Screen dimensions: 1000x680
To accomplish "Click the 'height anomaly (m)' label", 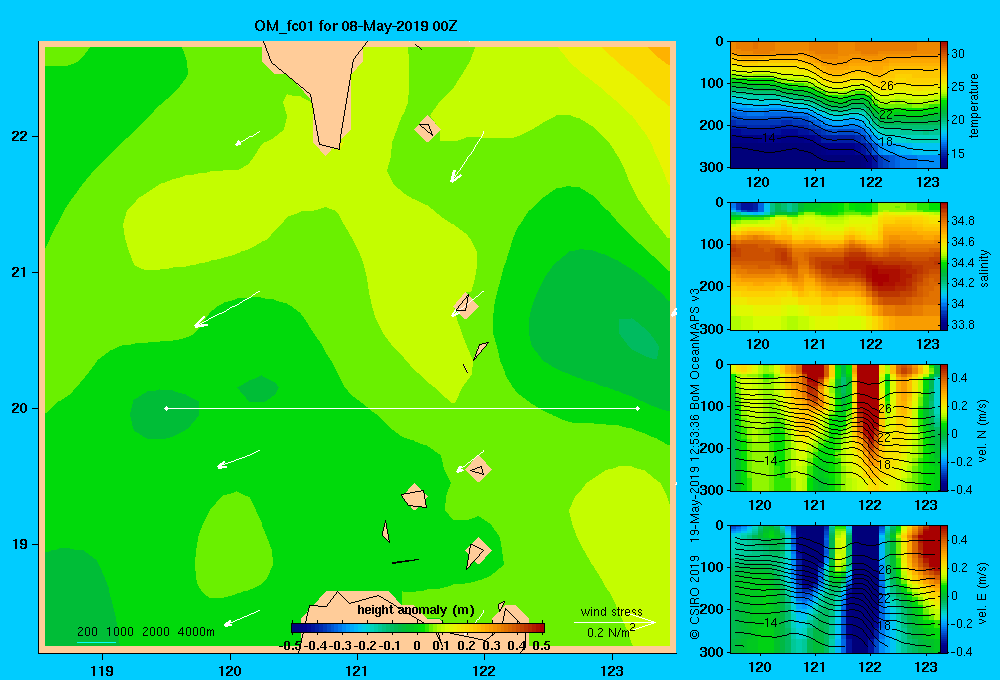I will point(416,610).
